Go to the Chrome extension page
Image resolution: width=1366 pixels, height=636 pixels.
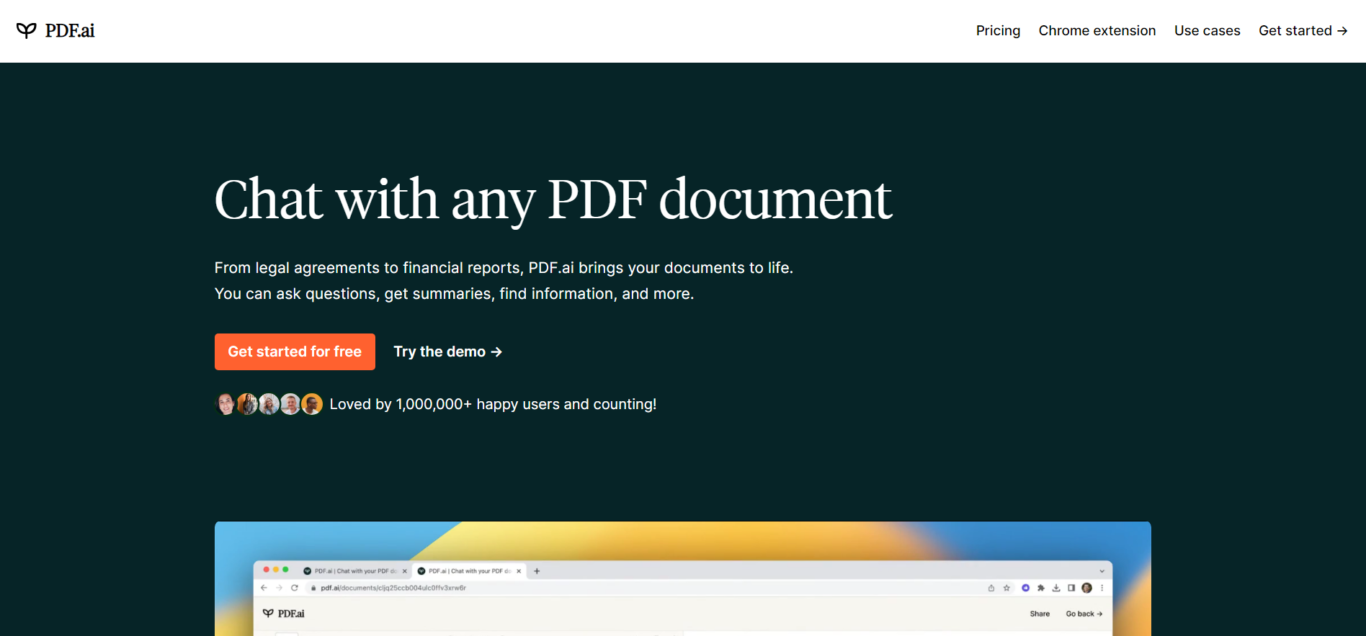(1097, 31)
